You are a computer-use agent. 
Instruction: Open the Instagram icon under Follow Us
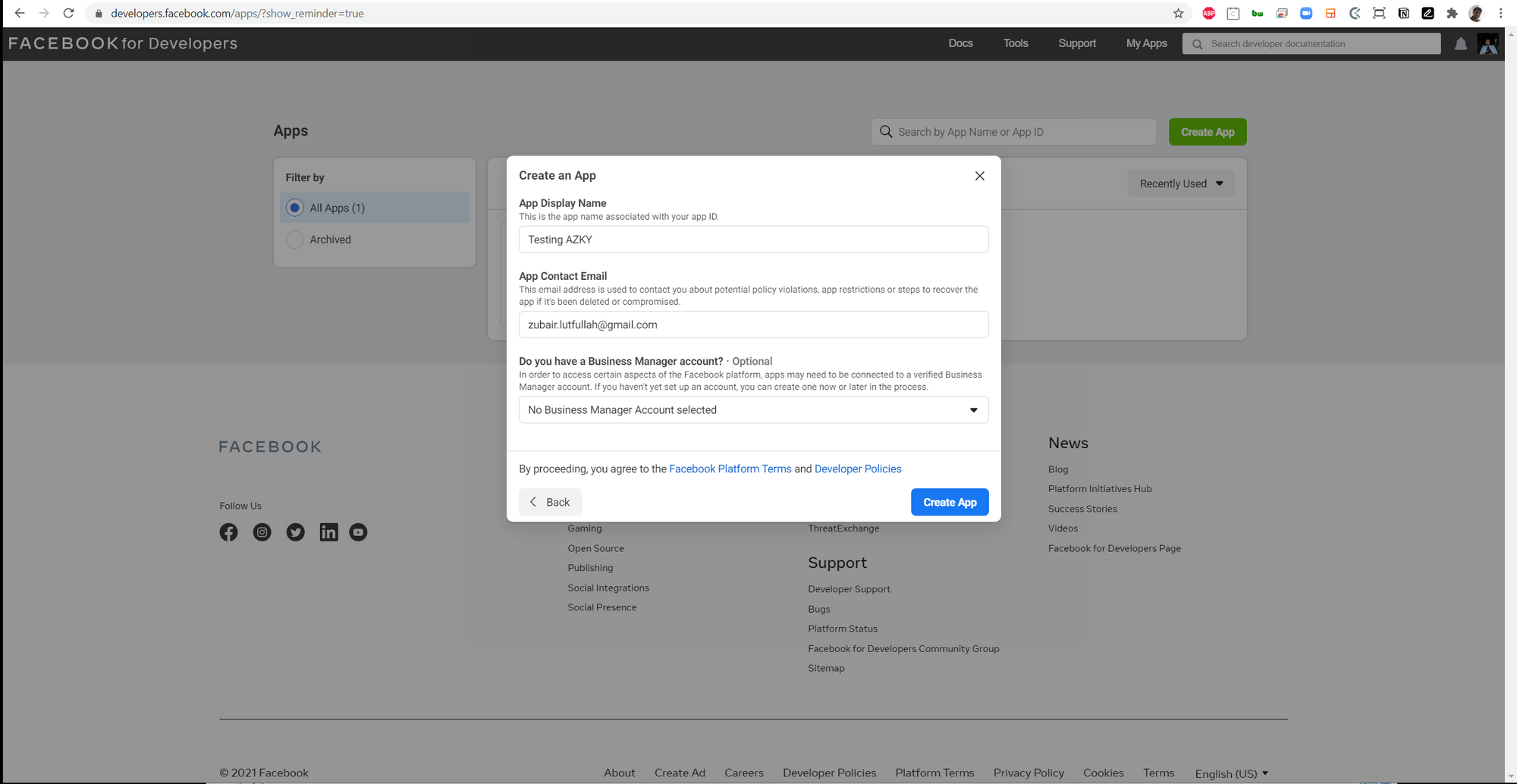pos(262,532)
